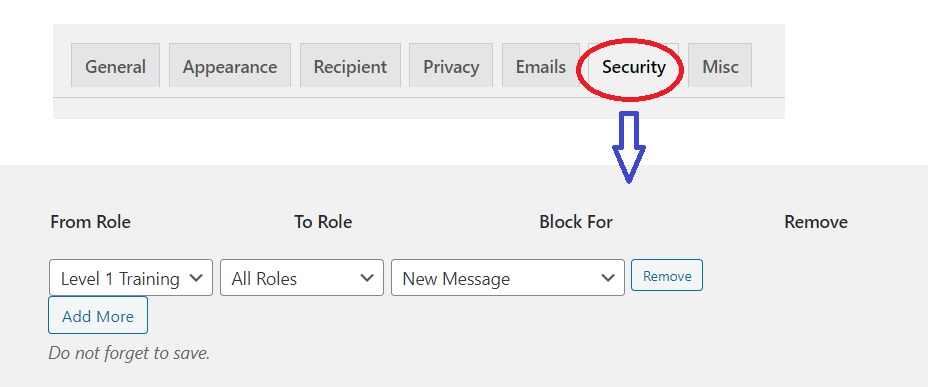
Task: Open the Emails tab
Action: [541, 66]
